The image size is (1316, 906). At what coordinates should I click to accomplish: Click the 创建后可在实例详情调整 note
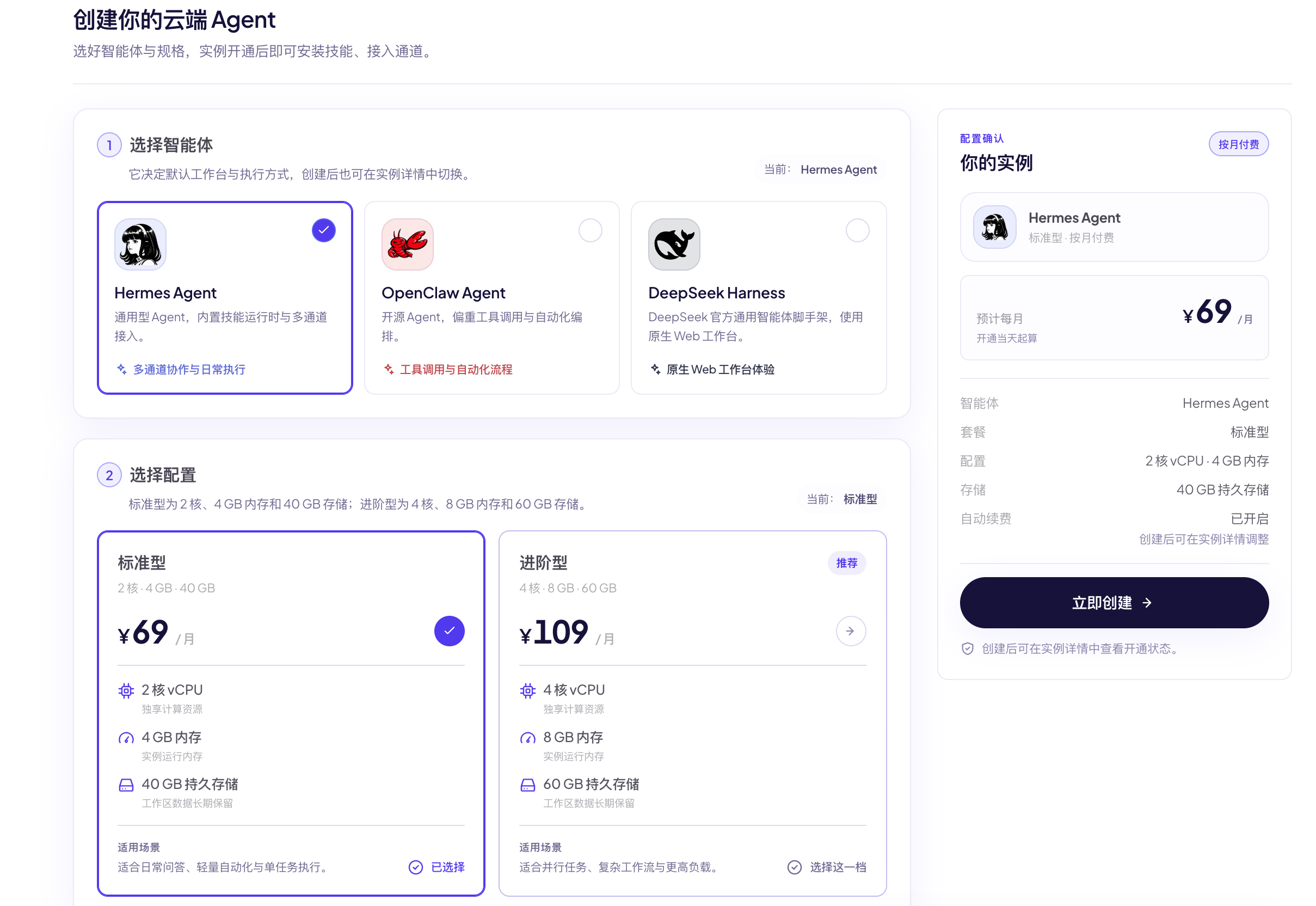[x=1204, y=539]
